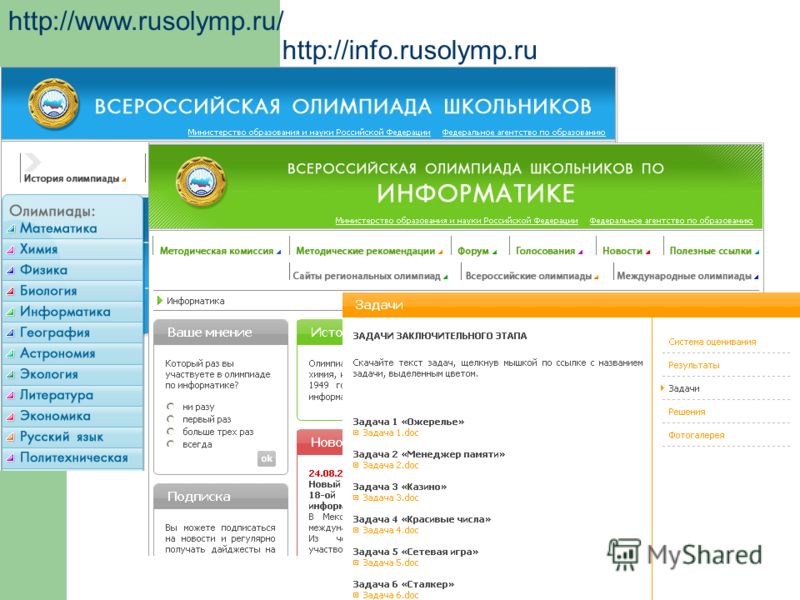Click the green arrow before Информатика breadcrumb
Image resolution: width=800 pixels, height=600 pixels.
pyautogui.click(x=160, y=301)
